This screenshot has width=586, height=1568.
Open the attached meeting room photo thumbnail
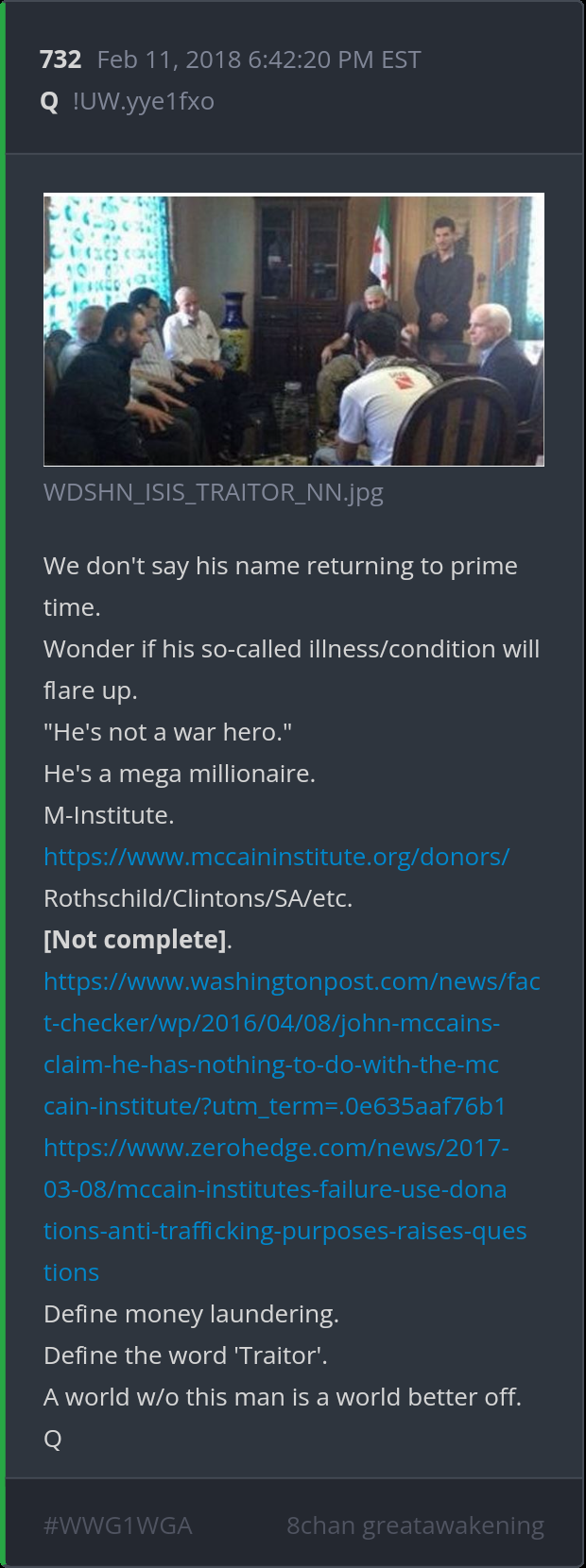pos(293,330)
